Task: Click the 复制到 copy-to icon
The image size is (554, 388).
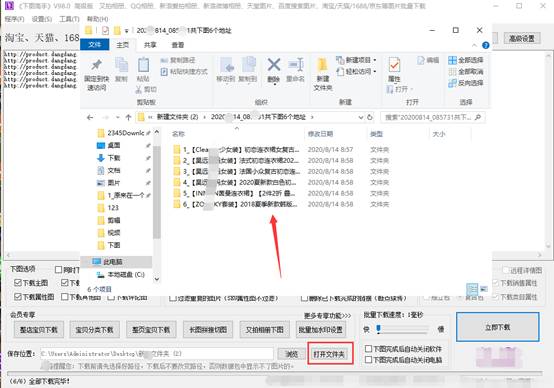Action: [248, 65]
